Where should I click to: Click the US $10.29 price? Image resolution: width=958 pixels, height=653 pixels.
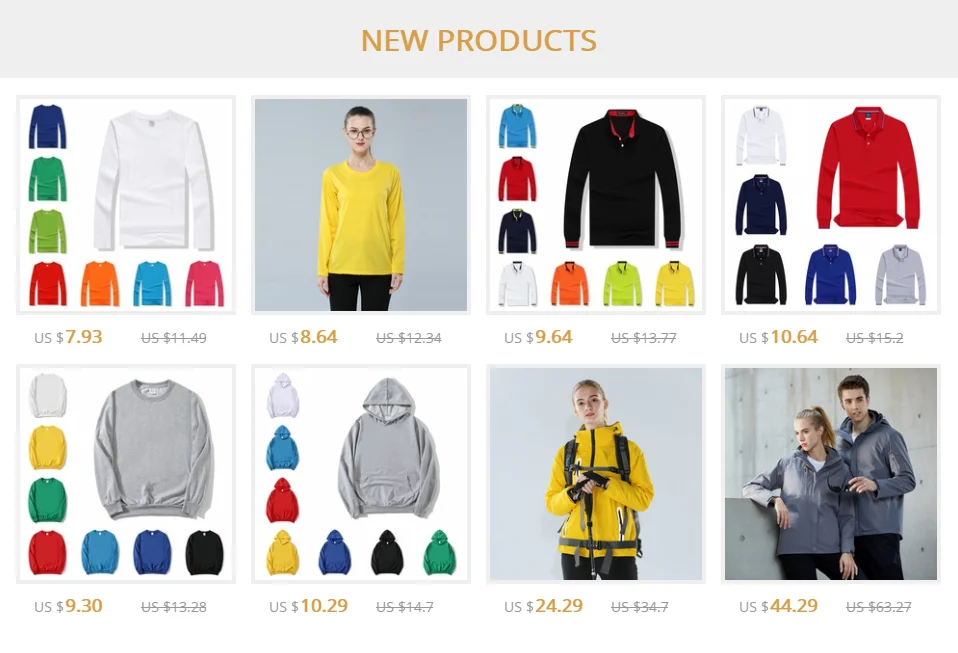point(309,606)
